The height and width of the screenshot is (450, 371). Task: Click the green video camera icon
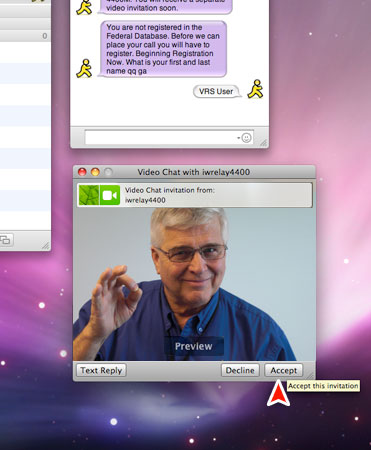tap(110, 195)
